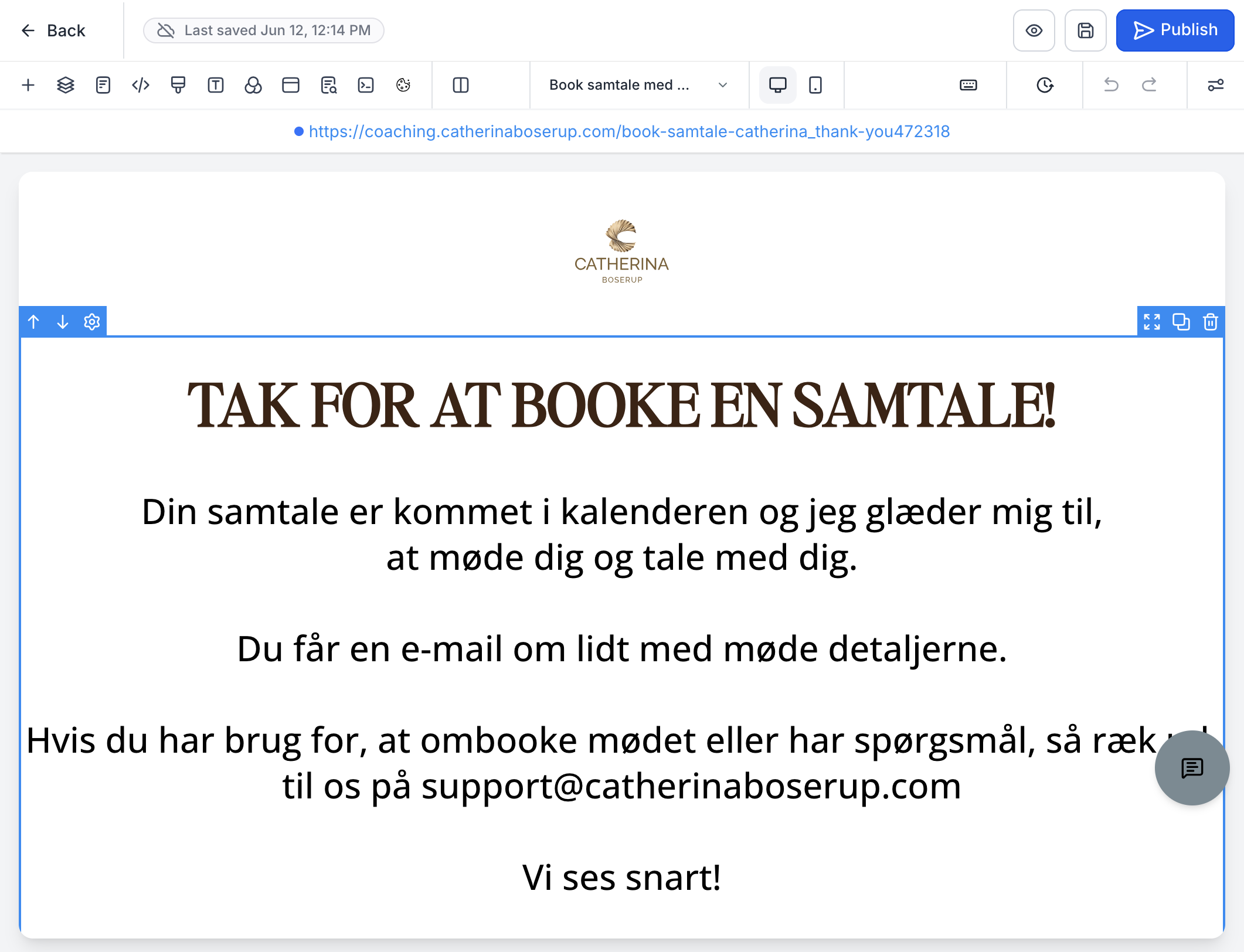Open section settings gear icon
This screenshot has height=952, width=1244.
(92, 322)
